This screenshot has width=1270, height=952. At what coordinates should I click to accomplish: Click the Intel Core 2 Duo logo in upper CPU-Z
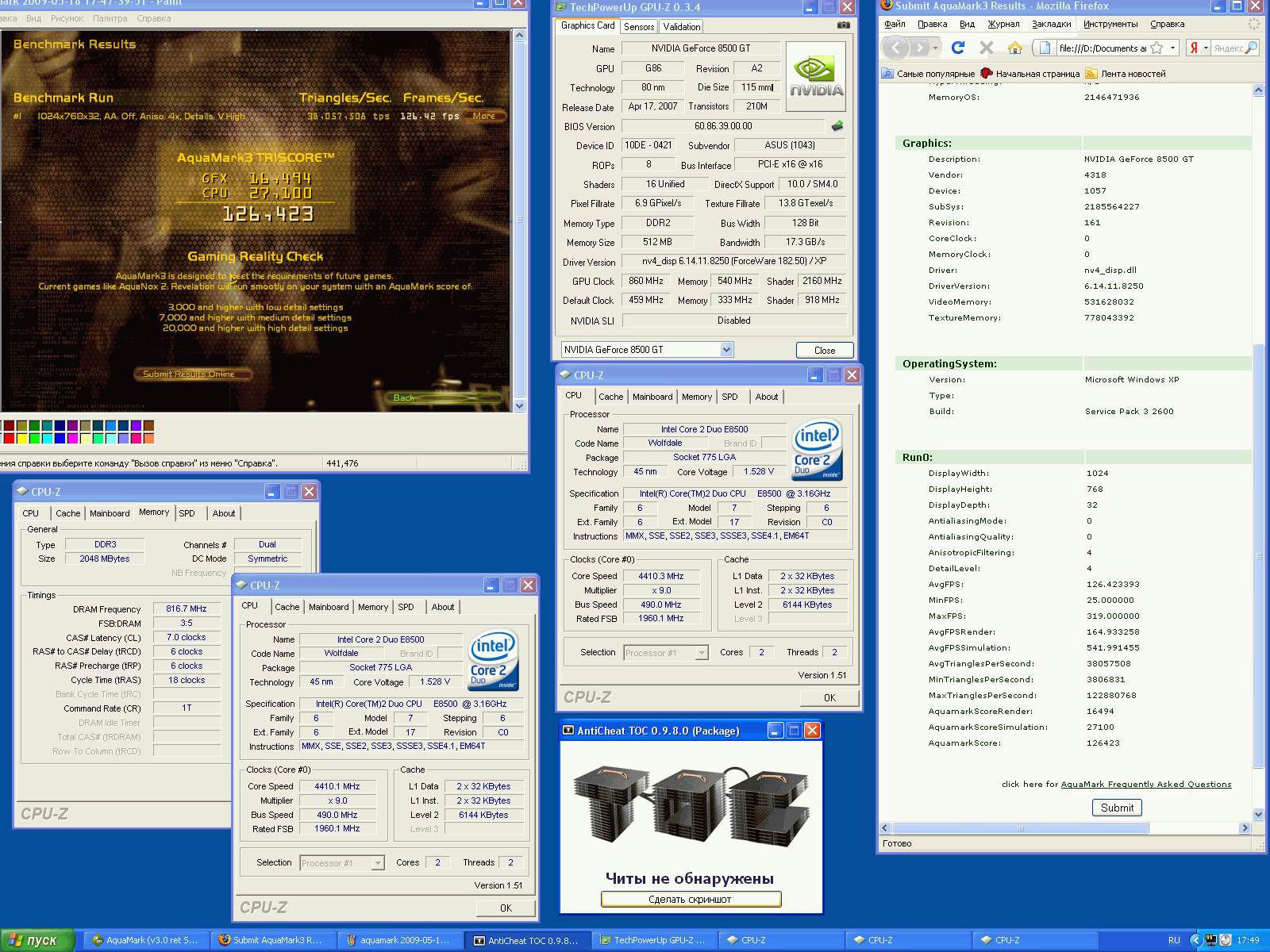pos(817,450)
